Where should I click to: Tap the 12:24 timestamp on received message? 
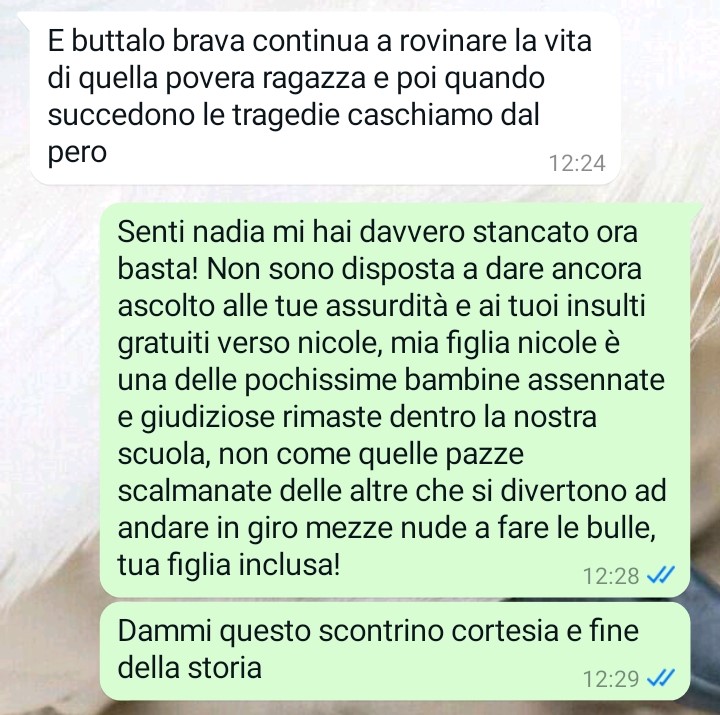577,163
